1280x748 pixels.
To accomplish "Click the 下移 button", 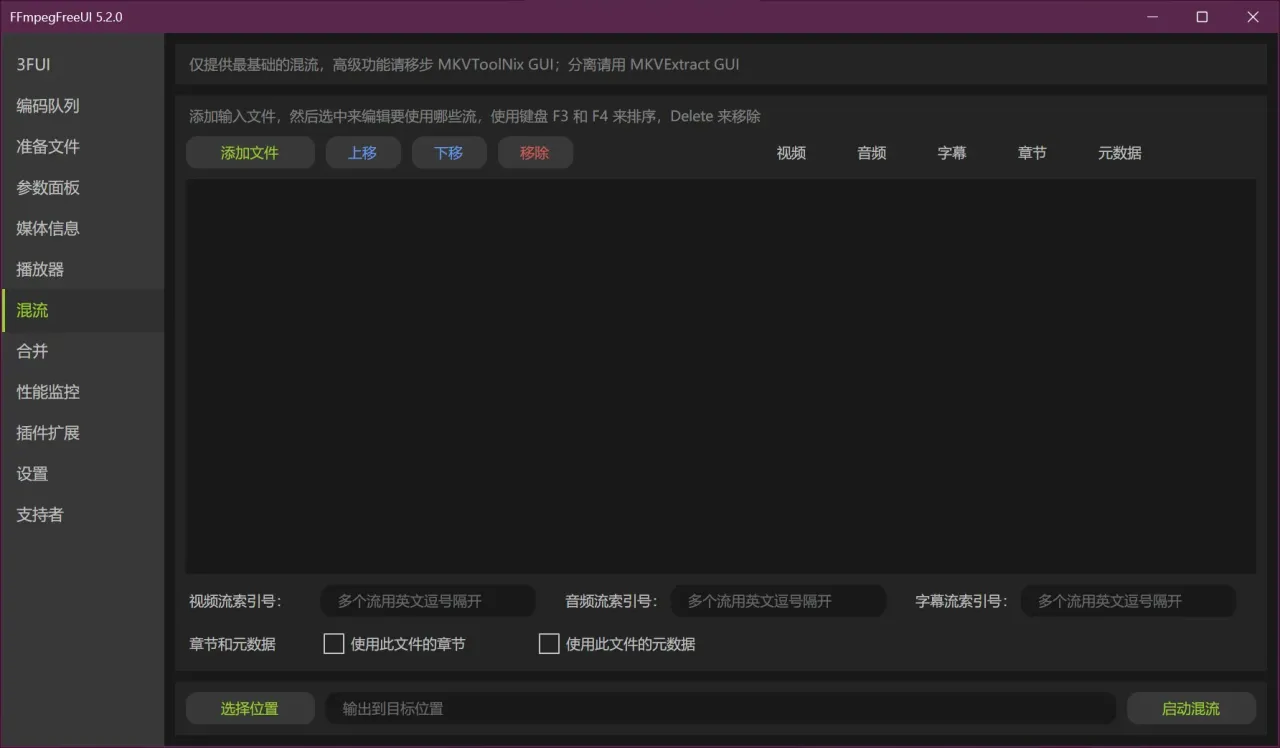I will [449, 153].
